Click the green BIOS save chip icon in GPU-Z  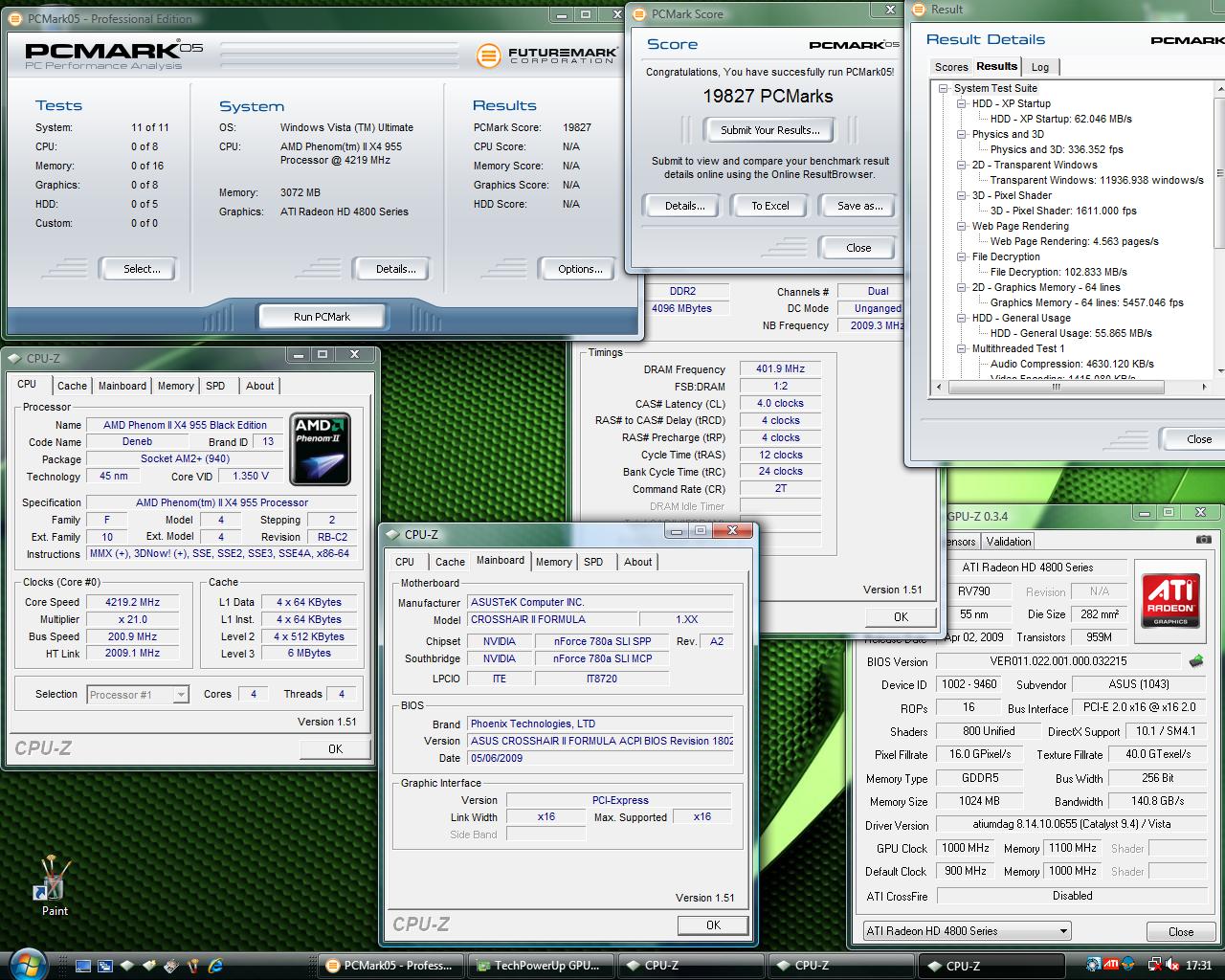(1196, 661)
